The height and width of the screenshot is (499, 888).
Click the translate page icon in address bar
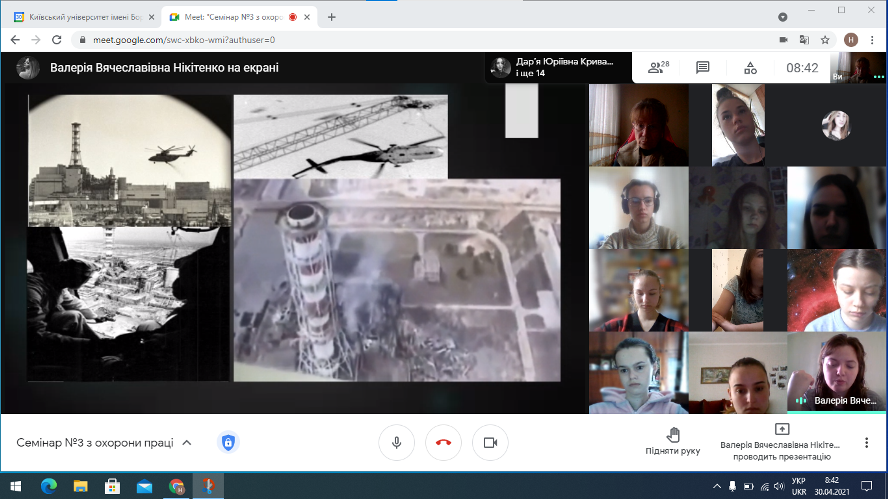(804, 40)
